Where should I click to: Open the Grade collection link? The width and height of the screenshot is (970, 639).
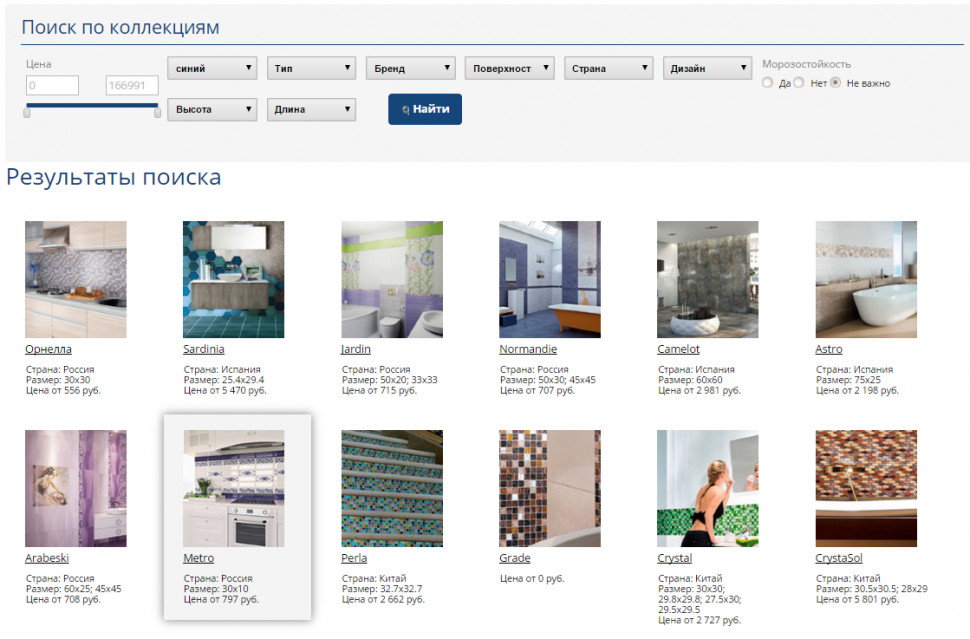[x=515, y=558]
